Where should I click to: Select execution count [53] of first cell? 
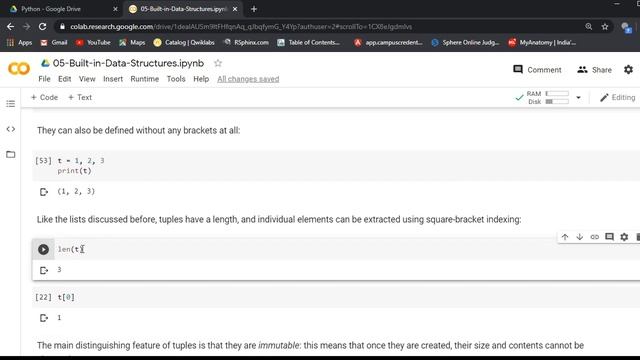pyautogui.click(x=43, y=160)
